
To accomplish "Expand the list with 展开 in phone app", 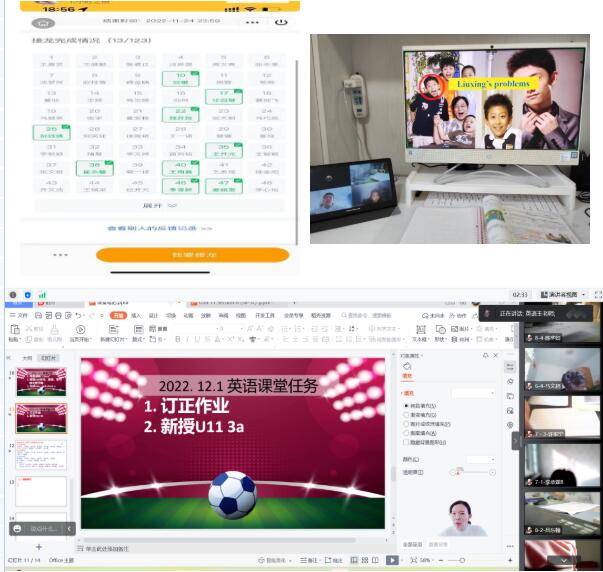I will pos(160,205).
